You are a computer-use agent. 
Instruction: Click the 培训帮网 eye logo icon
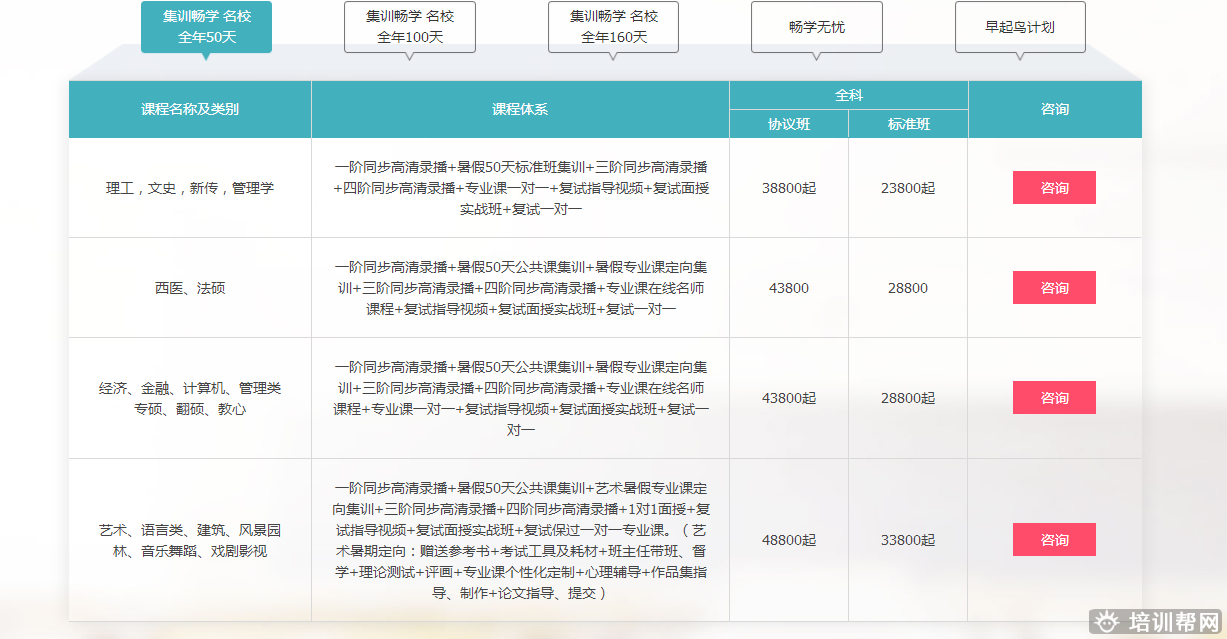click(x=1106, y=622)
